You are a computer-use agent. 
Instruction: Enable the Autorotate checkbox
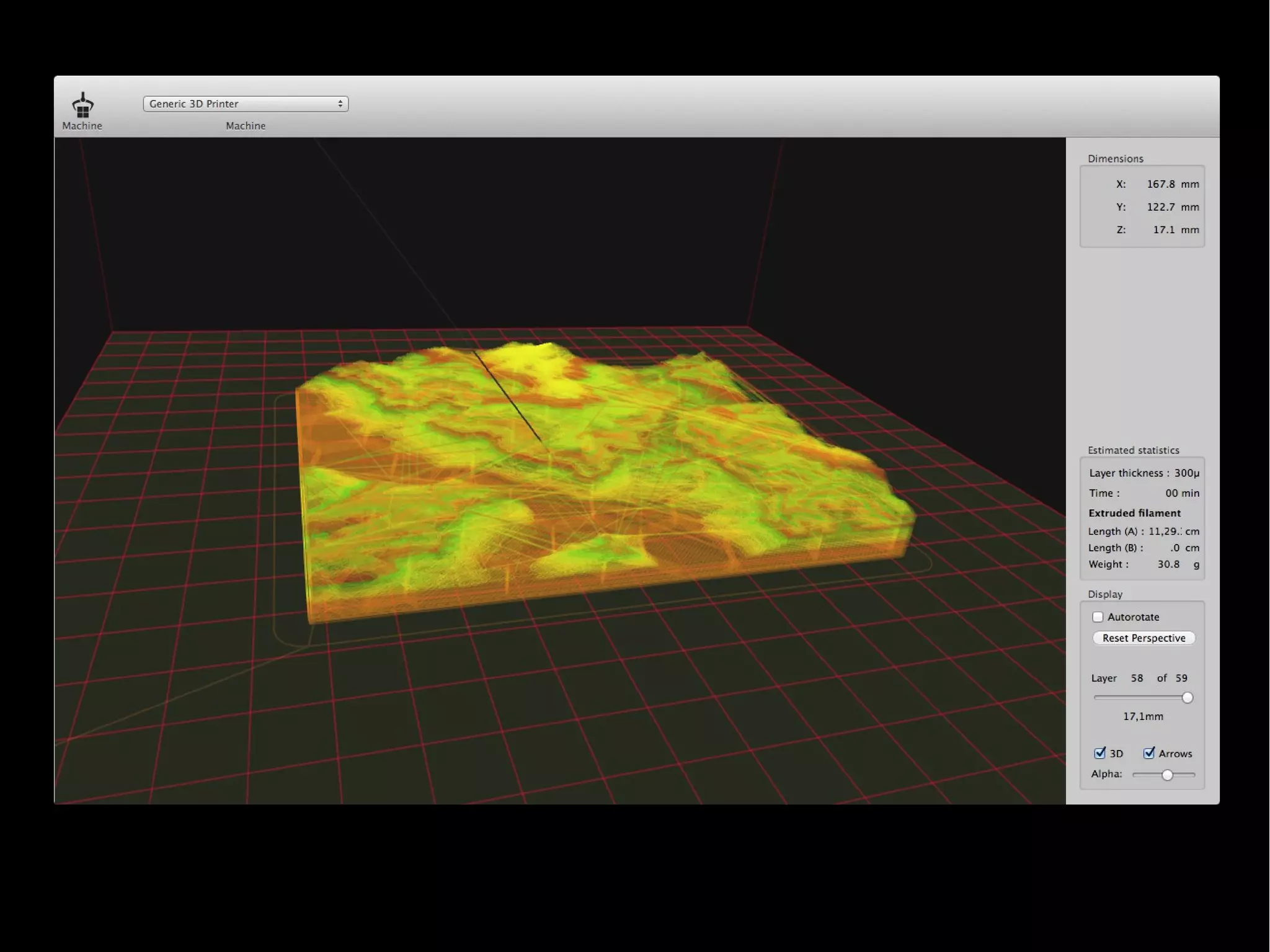click(1098, 617)
